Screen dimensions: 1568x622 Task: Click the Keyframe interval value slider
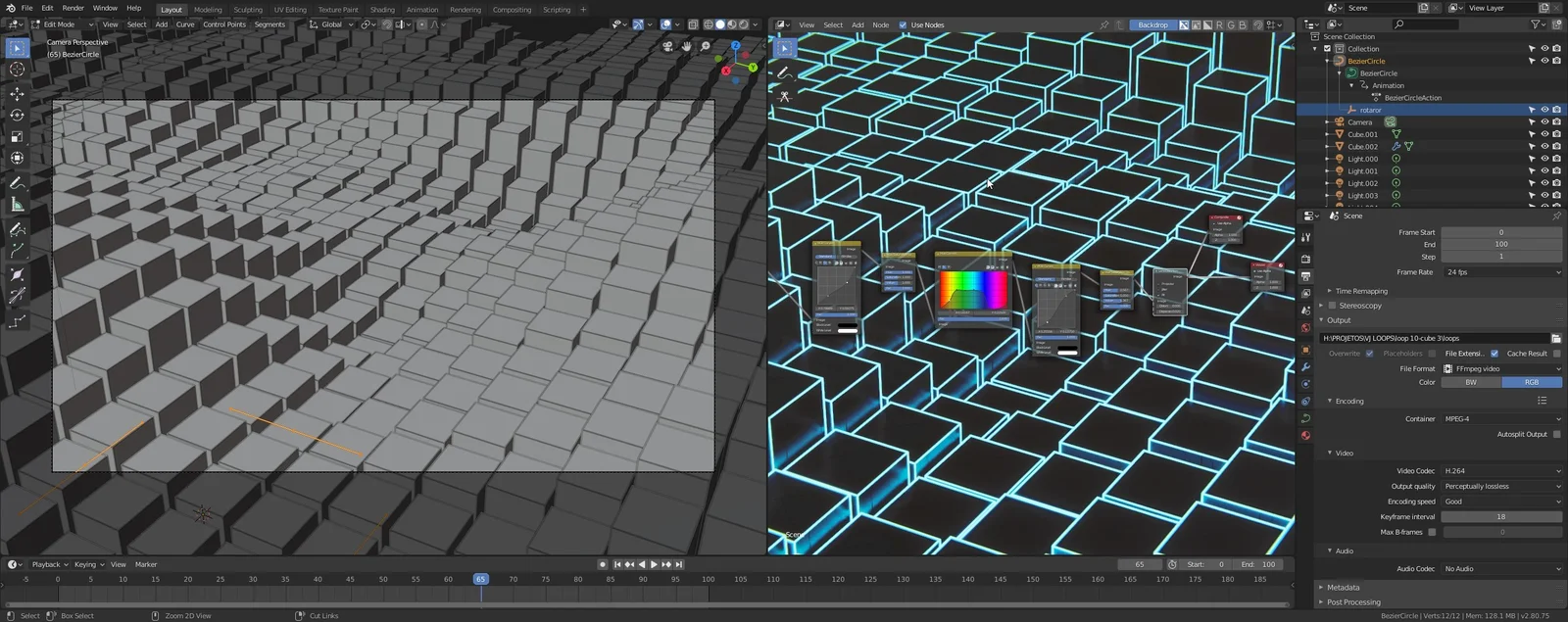1501,517
